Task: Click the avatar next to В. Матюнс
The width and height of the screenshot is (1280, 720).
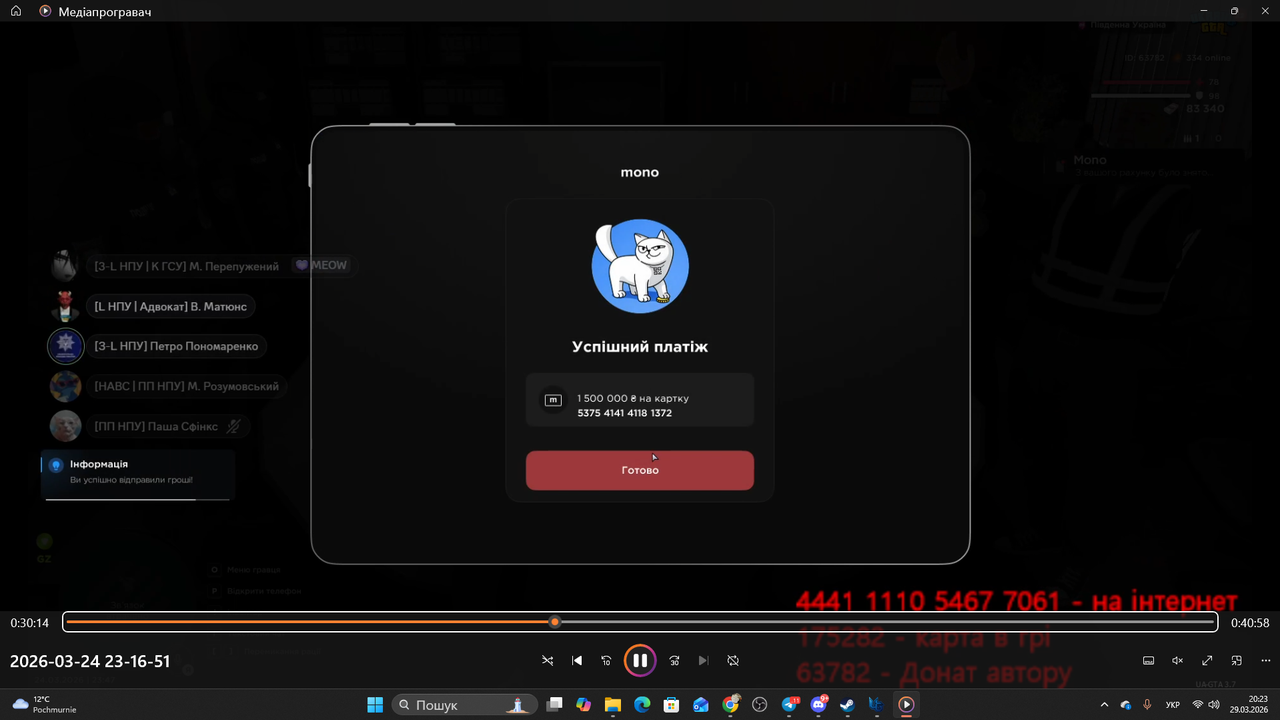Action: pyautogui.click(x=66, y=306)
